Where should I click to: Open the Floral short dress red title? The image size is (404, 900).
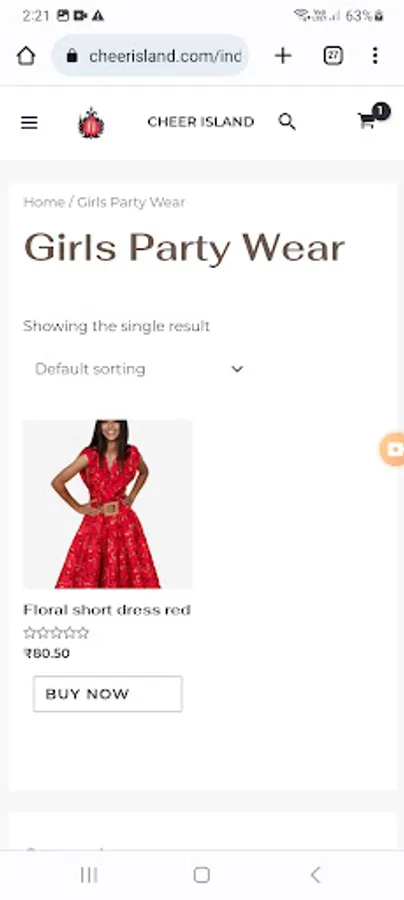(x=107, y=610)
